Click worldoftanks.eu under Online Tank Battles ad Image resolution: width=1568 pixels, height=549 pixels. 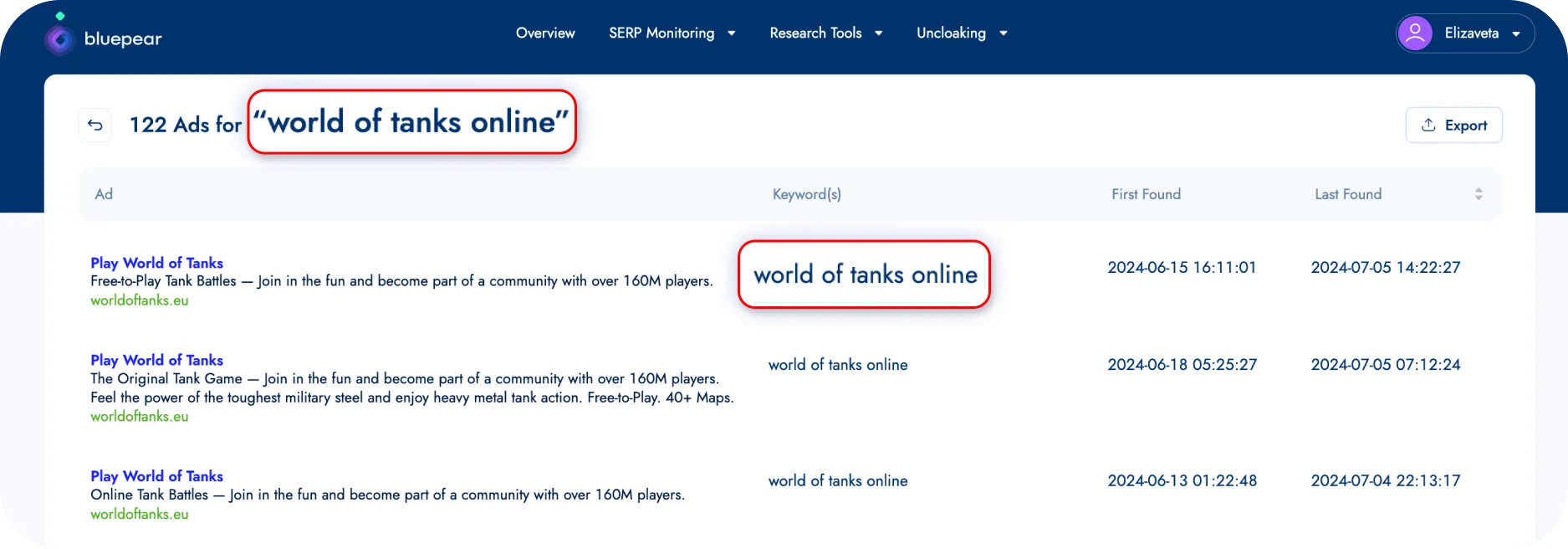click(140, 515)
